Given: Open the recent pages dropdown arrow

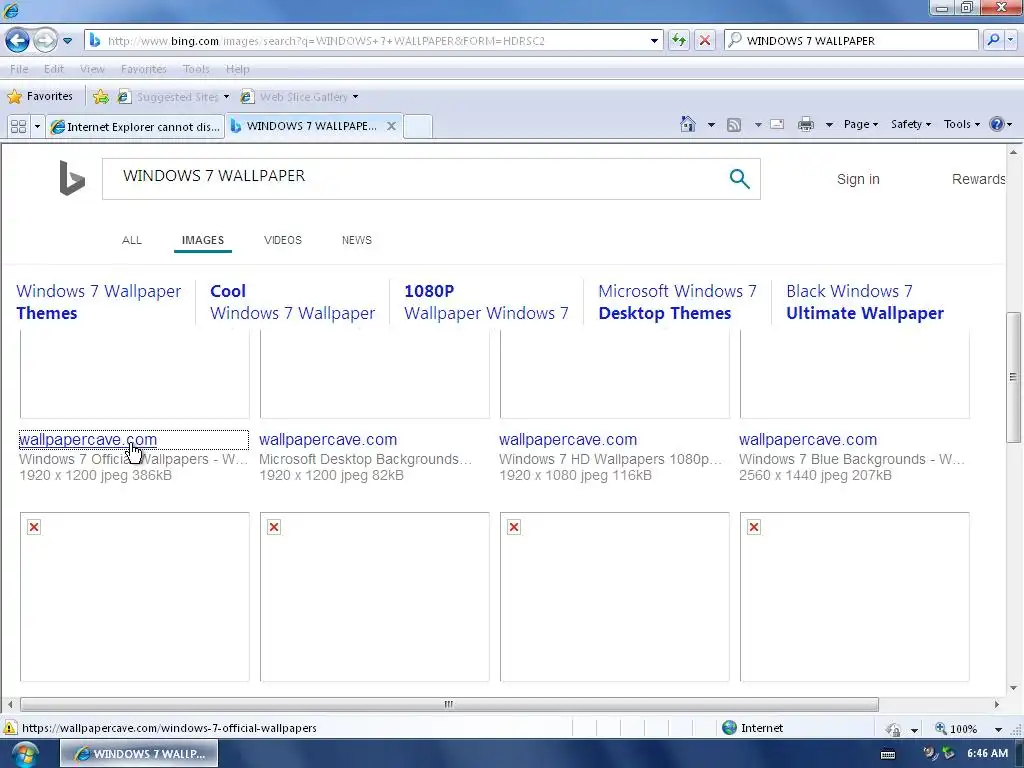Looking at the screenshot, I should click(x=67, y=40).
